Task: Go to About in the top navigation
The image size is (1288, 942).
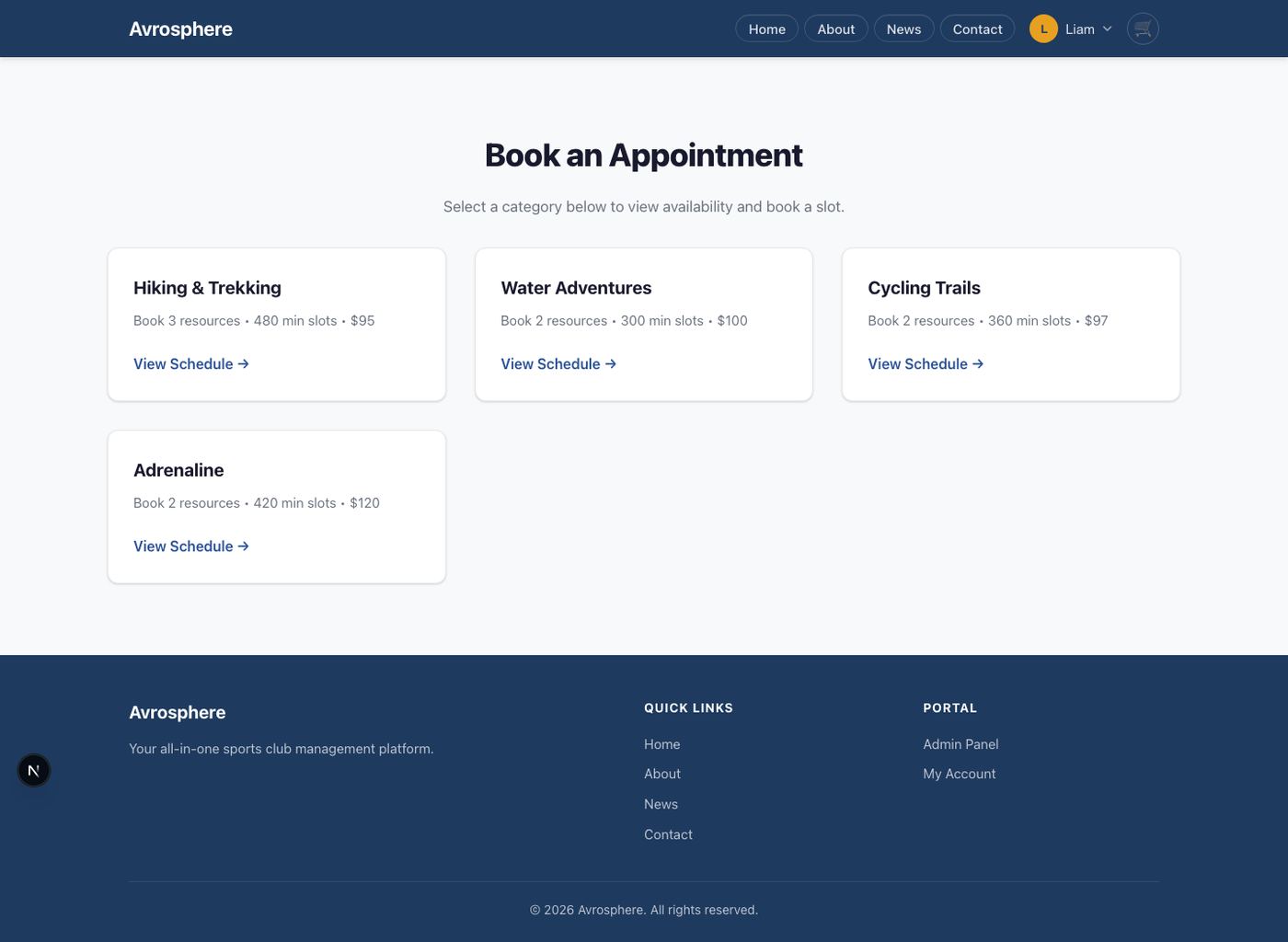Action: (x=835, y=29)
